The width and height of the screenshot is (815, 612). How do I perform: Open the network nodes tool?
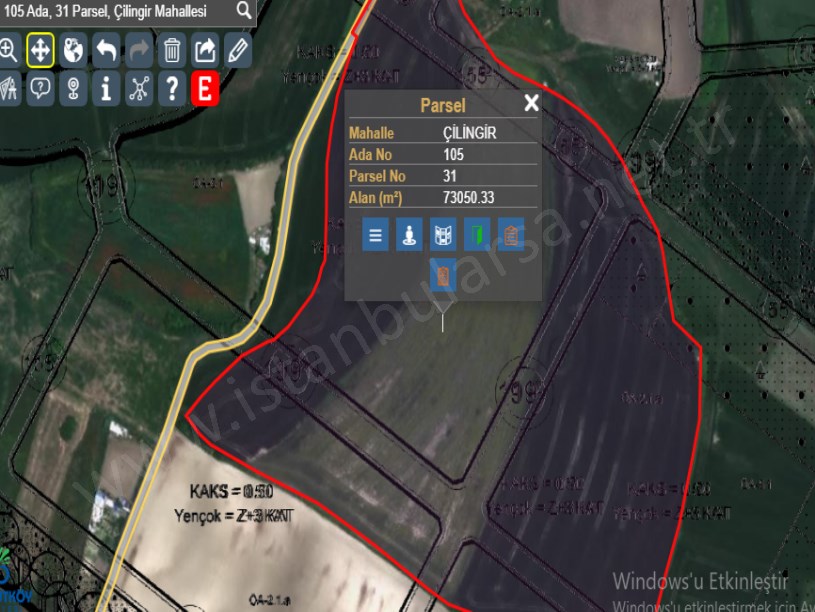coord(139,89)
